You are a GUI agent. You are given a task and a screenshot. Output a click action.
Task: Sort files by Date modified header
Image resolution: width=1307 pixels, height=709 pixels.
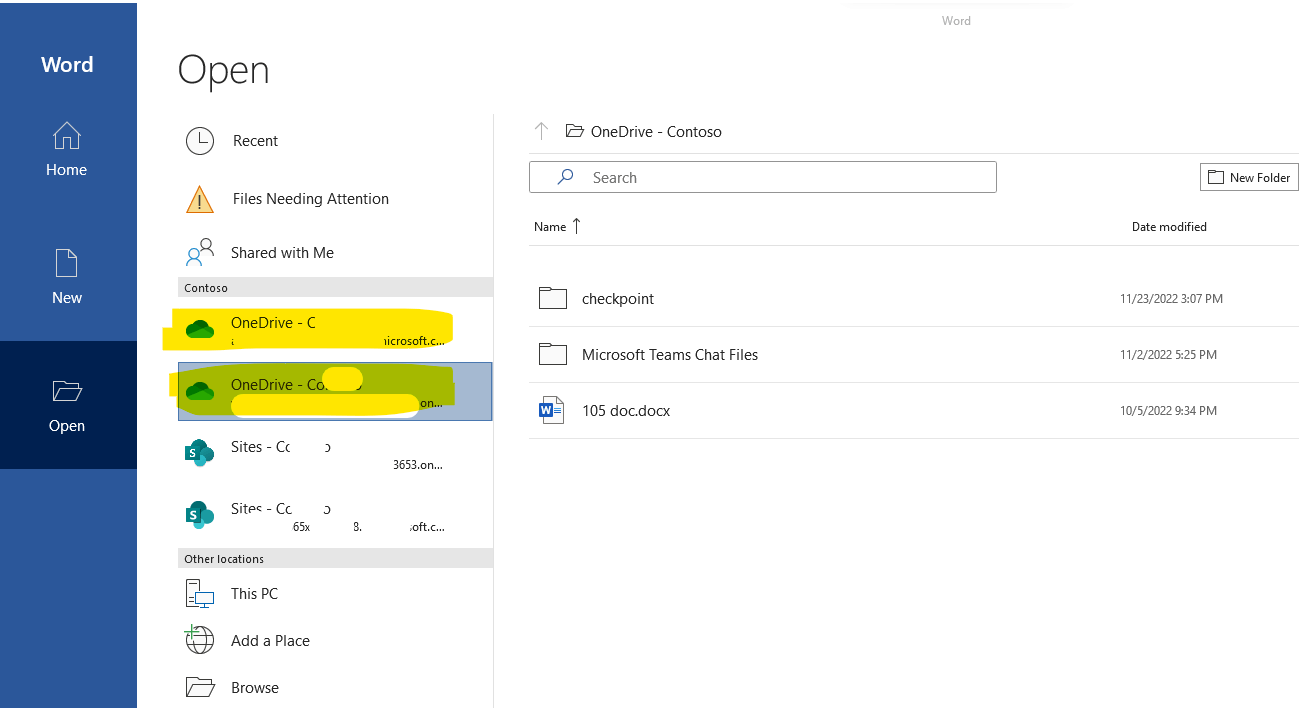coord(1169,227)
